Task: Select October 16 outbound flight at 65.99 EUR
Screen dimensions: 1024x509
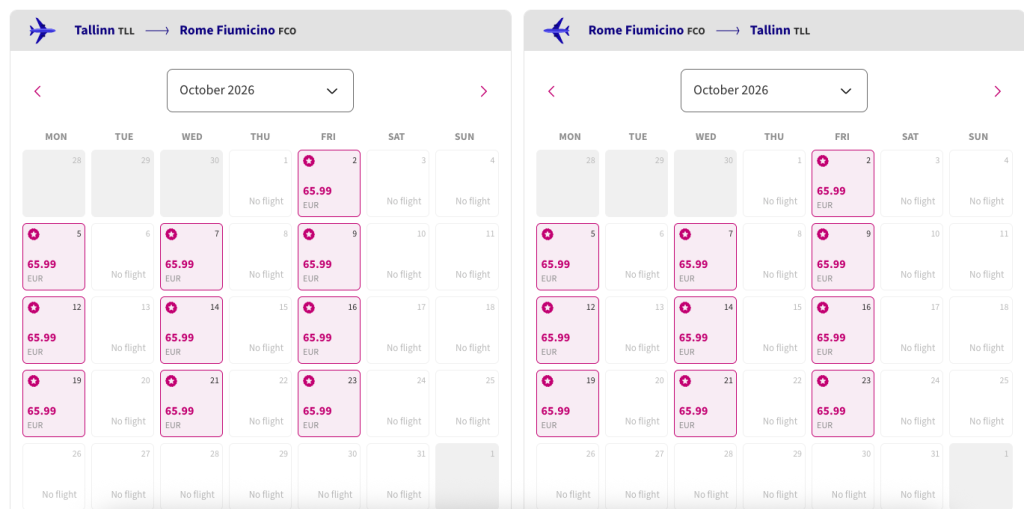Action: point(329,330)
